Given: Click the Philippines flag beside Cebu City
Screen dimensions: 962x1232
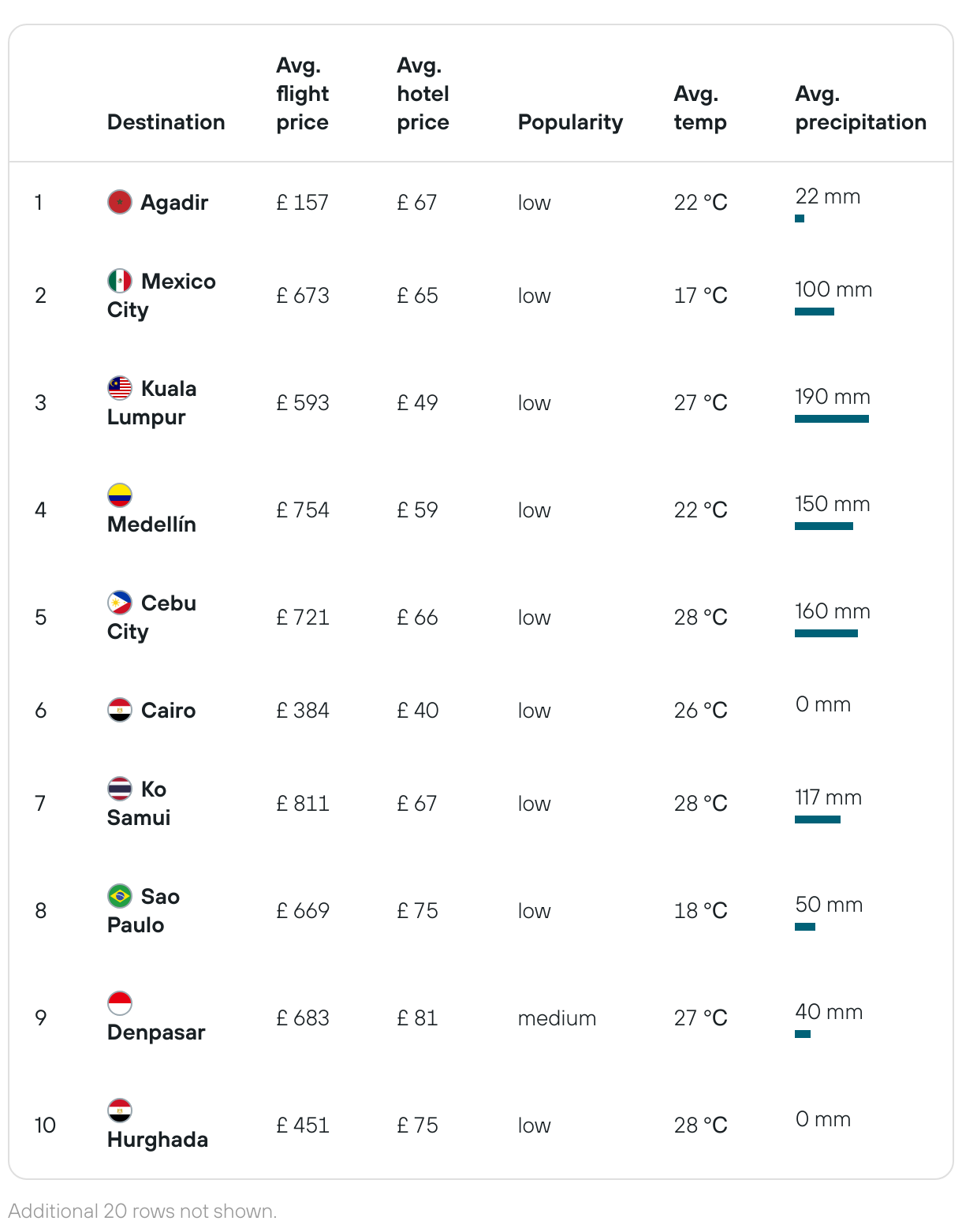Looking at the screenshot, I should [120, 603].
